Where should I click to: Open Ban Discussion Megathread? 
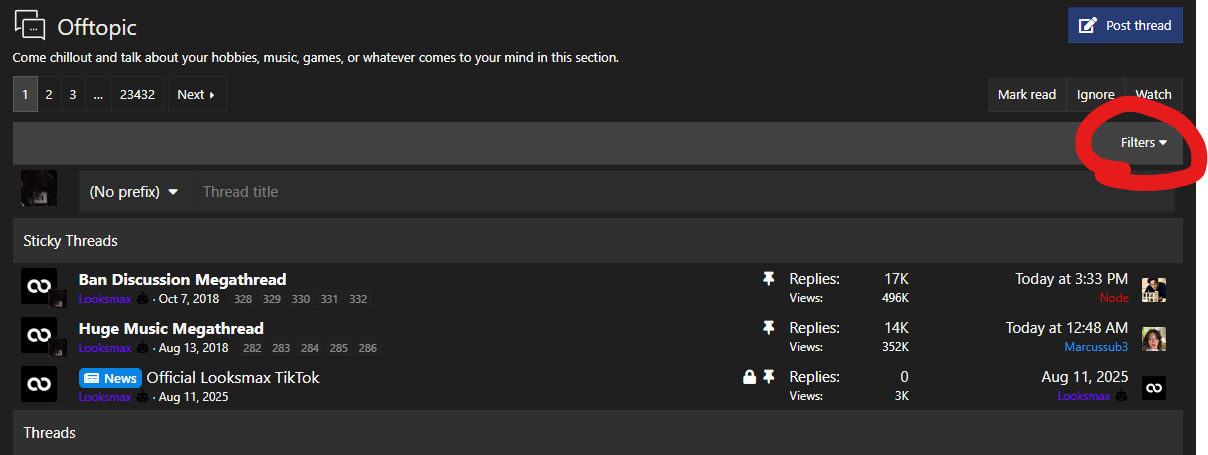click(x=182, y=280)
